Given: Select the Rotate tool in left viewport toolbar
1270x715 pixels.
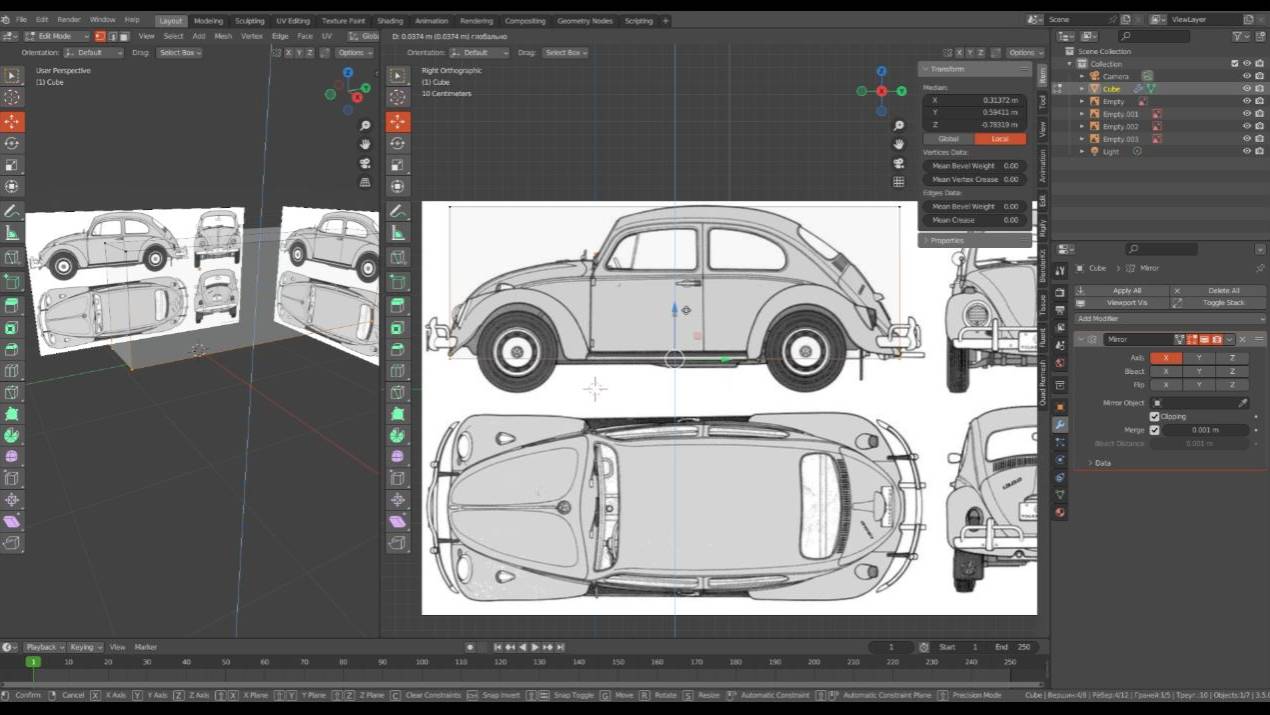Looking at the screenshot, I should click(x=12, y=143).
